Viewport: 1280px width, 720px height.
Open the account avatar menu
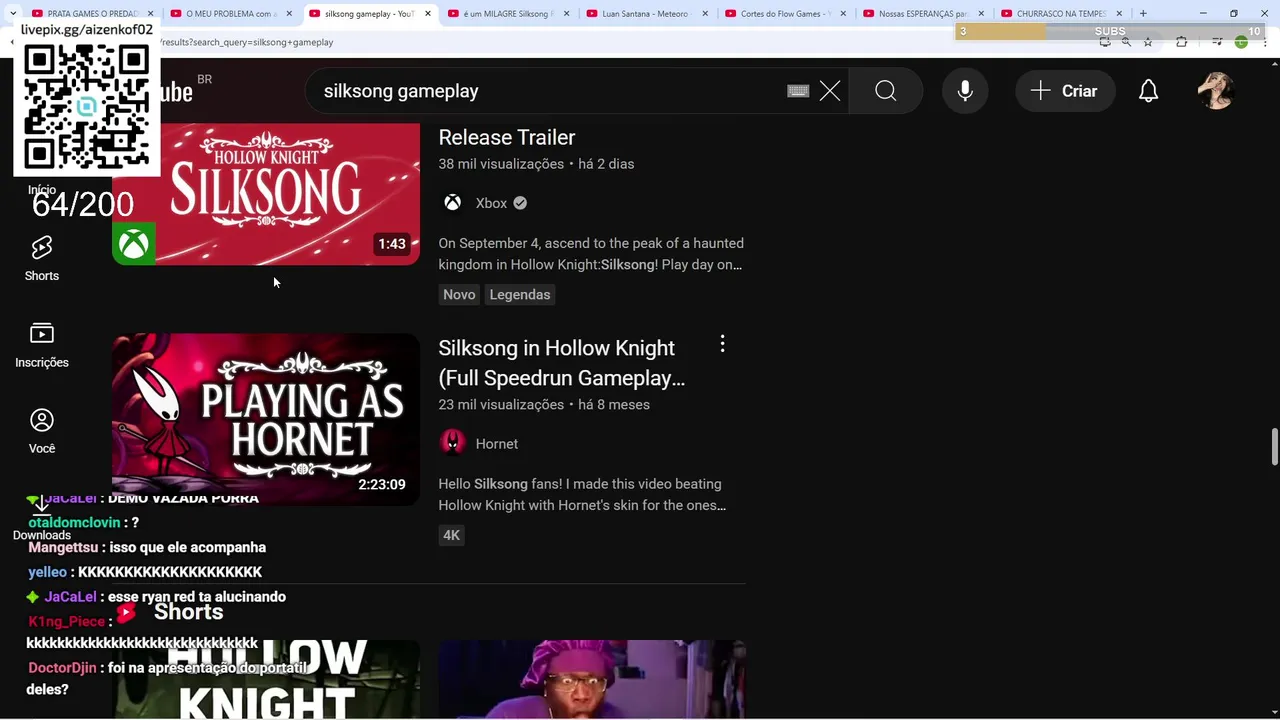click(1216, 91)
